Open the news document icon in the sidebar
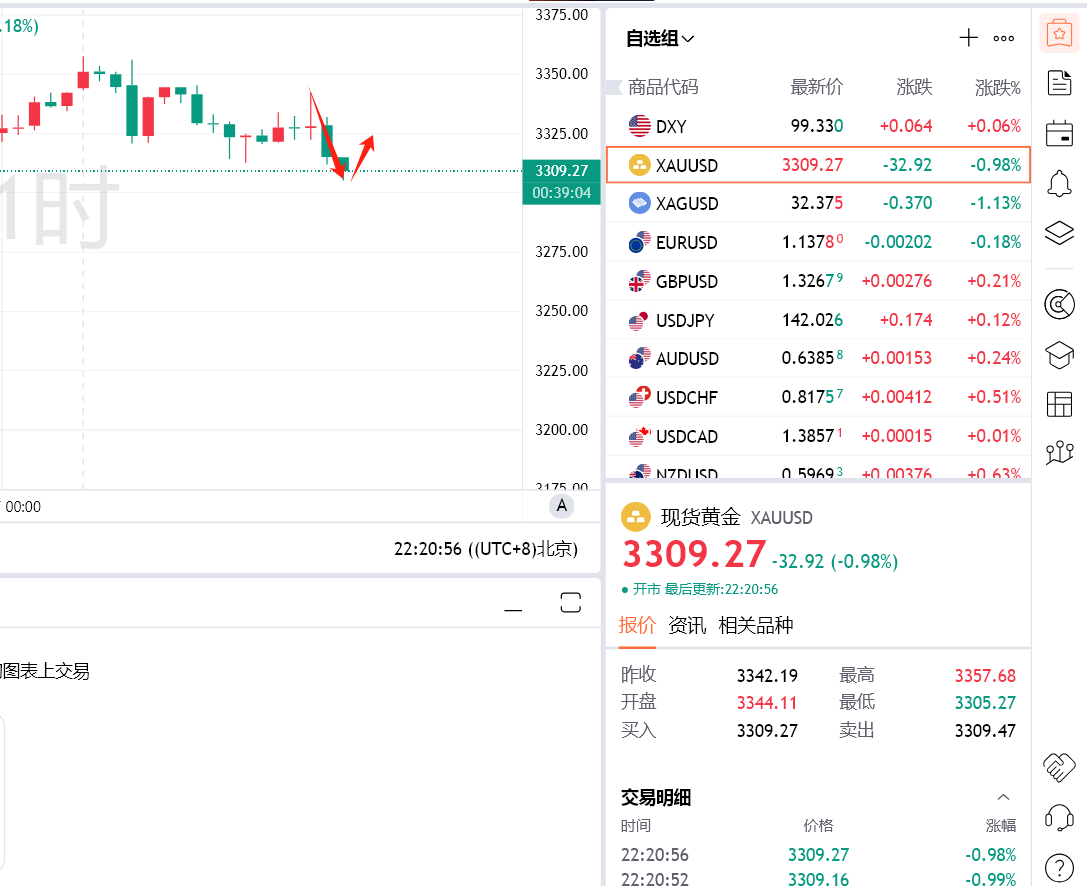The image size is (1087, 886). [x=1059, y=83]
